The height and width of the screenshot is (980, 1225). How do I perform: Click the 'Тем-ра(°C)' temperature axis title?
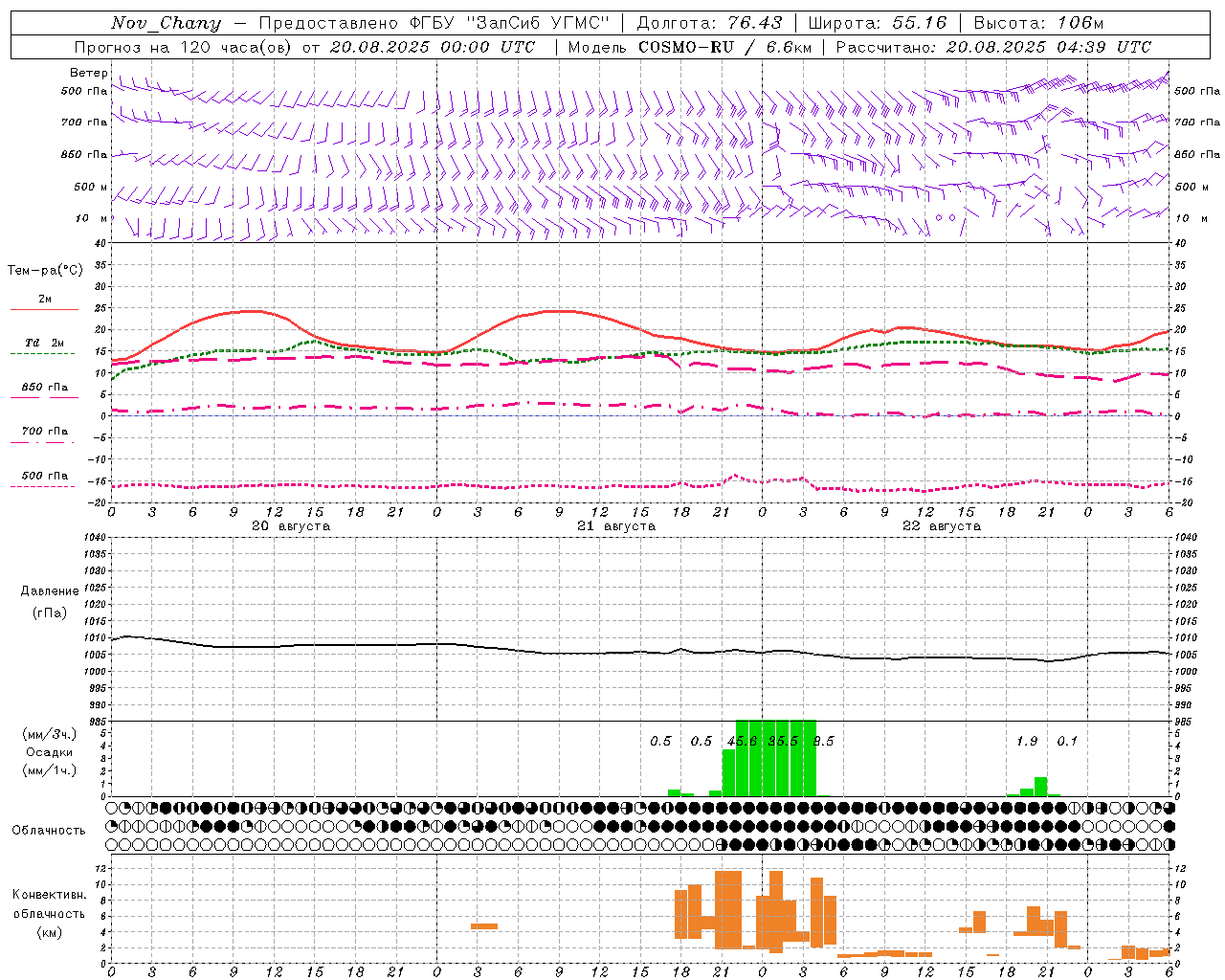(x=45, y=271)
